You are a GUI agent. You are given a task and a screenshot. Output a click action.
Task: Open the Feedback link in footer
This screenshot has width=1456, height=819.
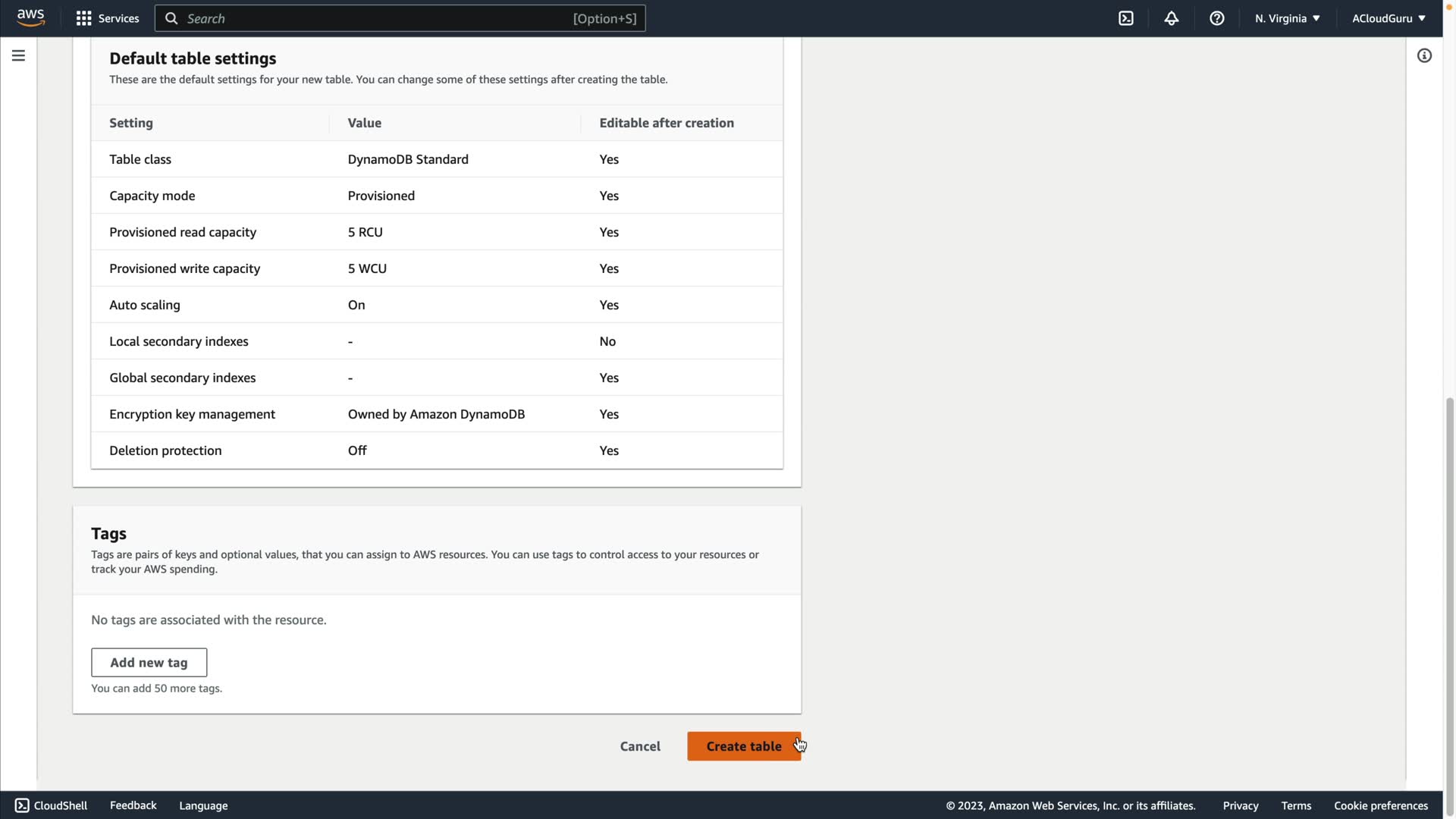[133, 805]
